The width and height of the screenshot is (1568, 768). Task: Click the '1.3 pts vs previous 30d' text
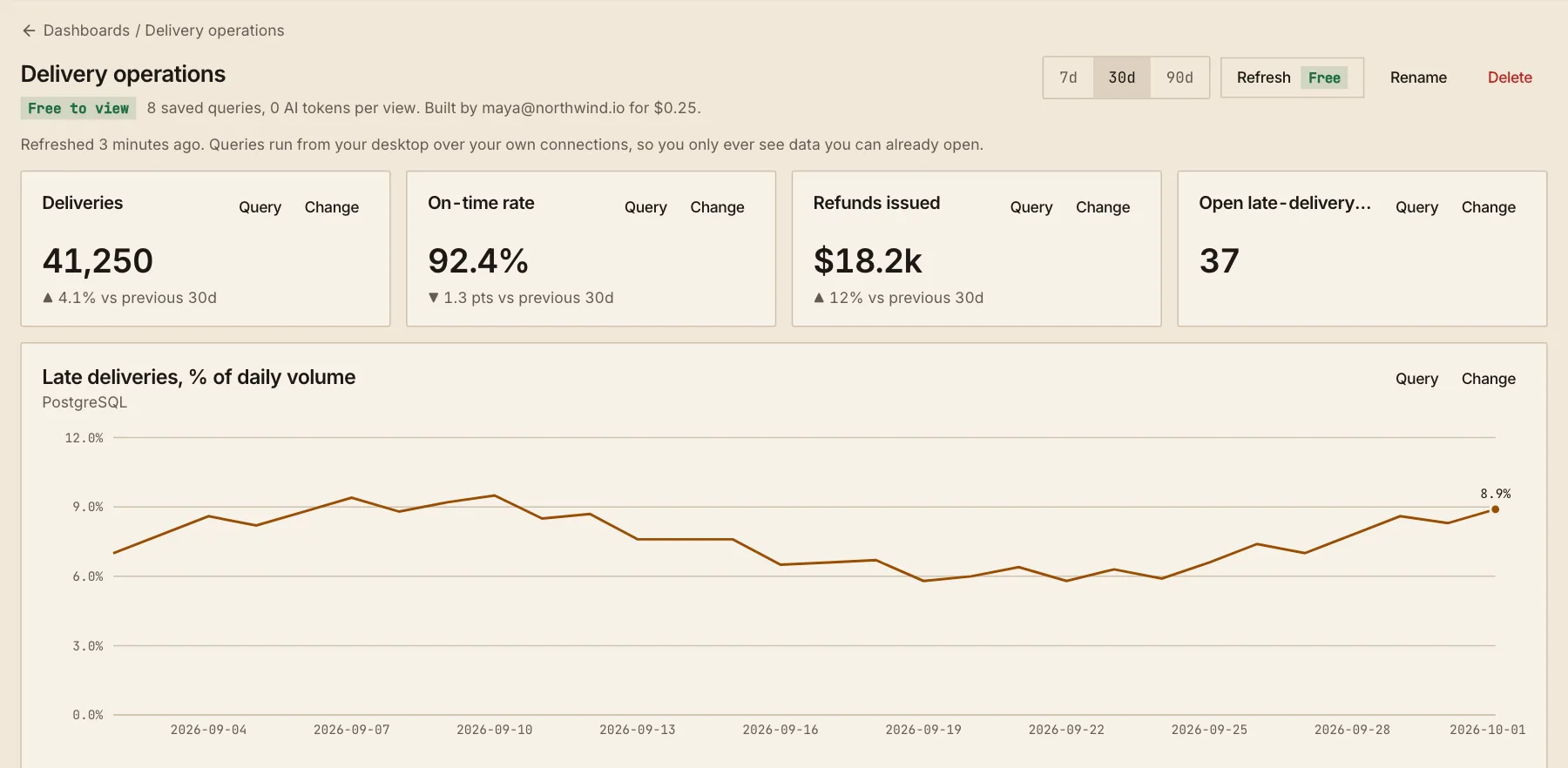[x=528, y=298]
